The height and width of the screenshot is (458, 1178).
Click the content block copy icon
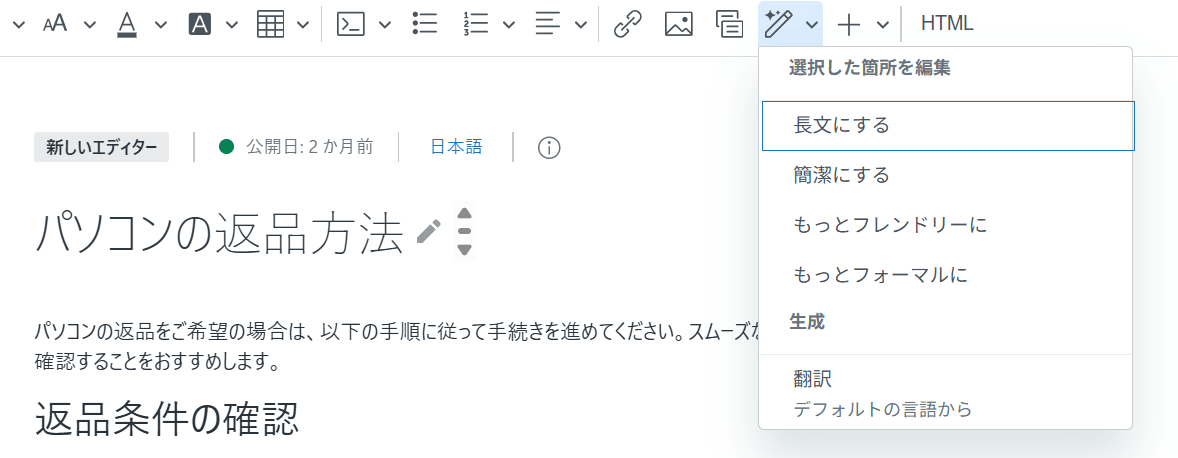click(729, 24)
